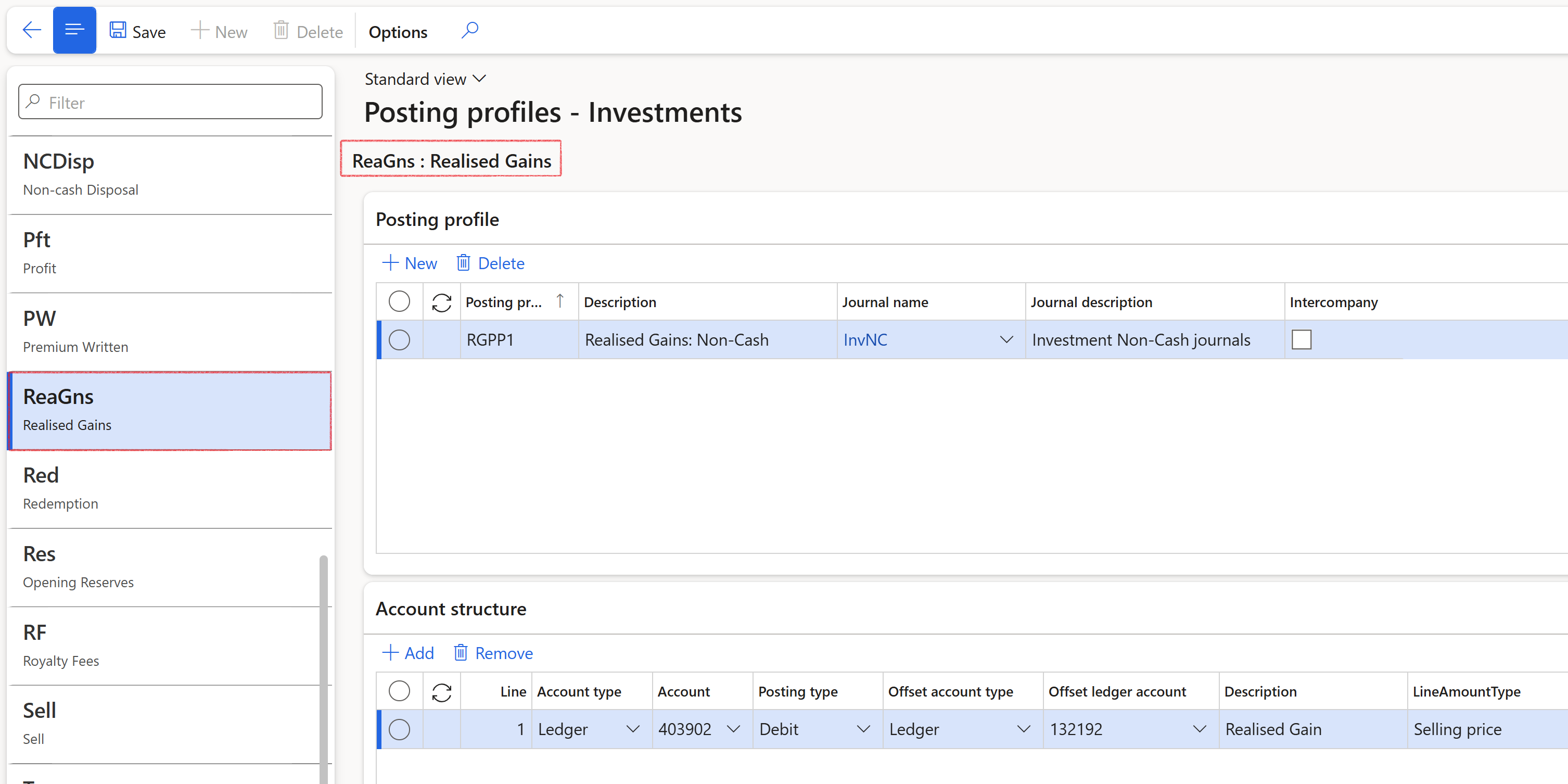Select the RGPP1 row radio button
Viewport: 1568px width, 784px height.
coord(399,339)
